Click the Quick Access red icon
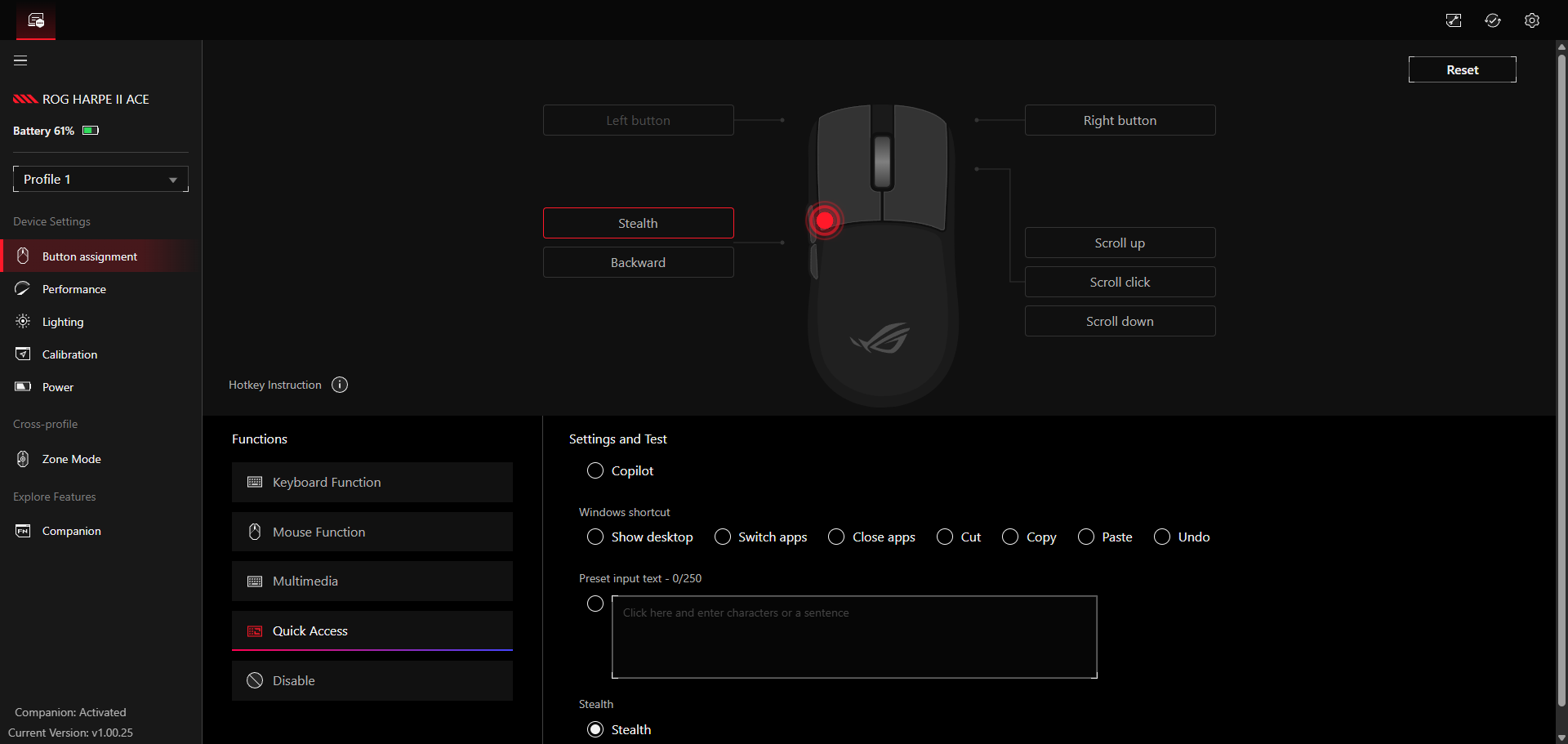Image resolution: width=1568 pixels, height=744 pixels. click(255, 631)
